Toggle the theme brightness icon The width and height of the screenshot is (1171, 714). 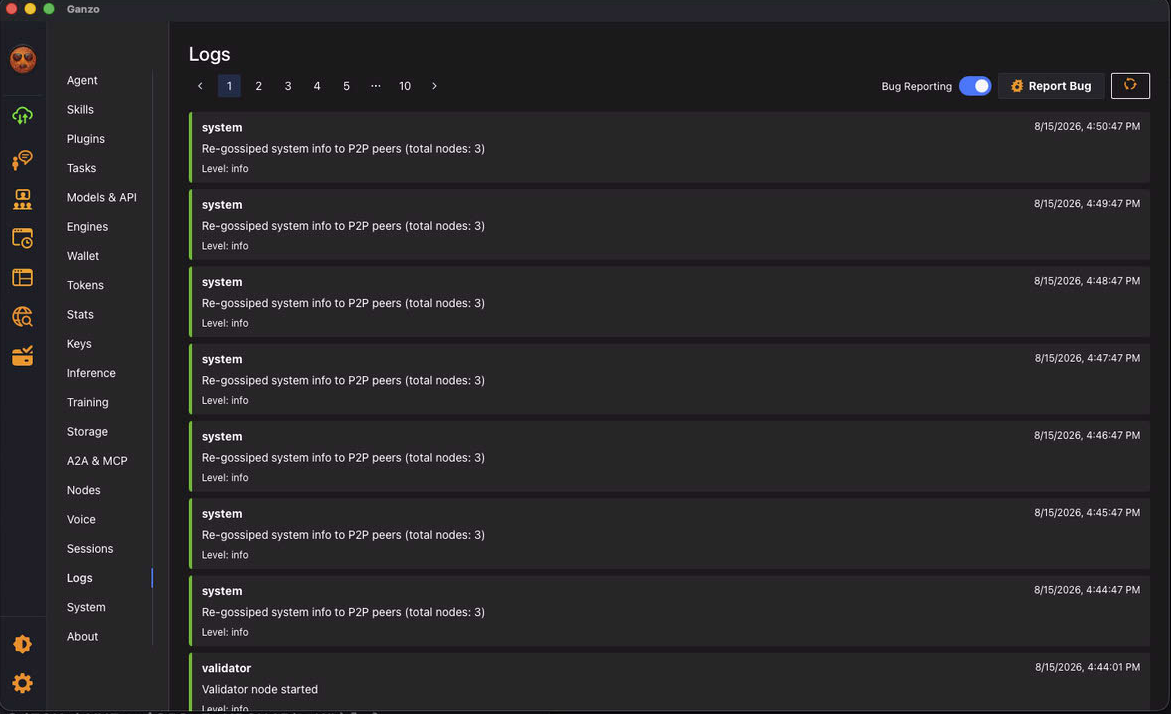(22, 644)
